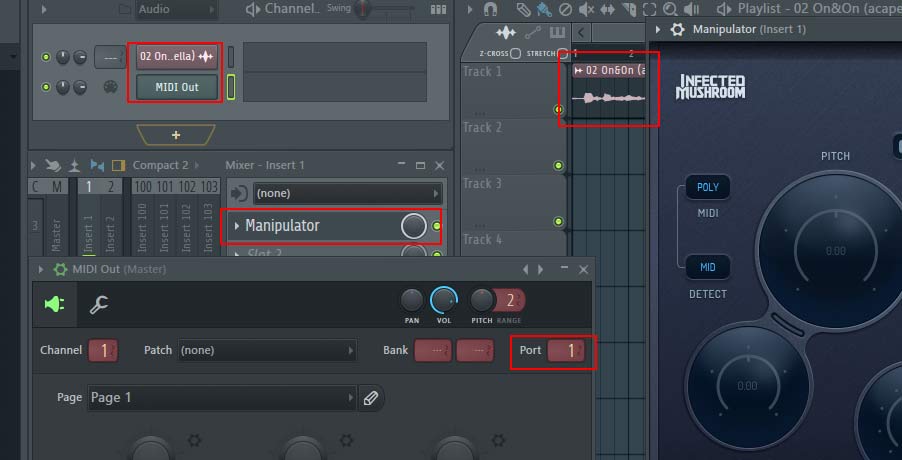Open the Audio channel filter dropdown

coord(175,9)
